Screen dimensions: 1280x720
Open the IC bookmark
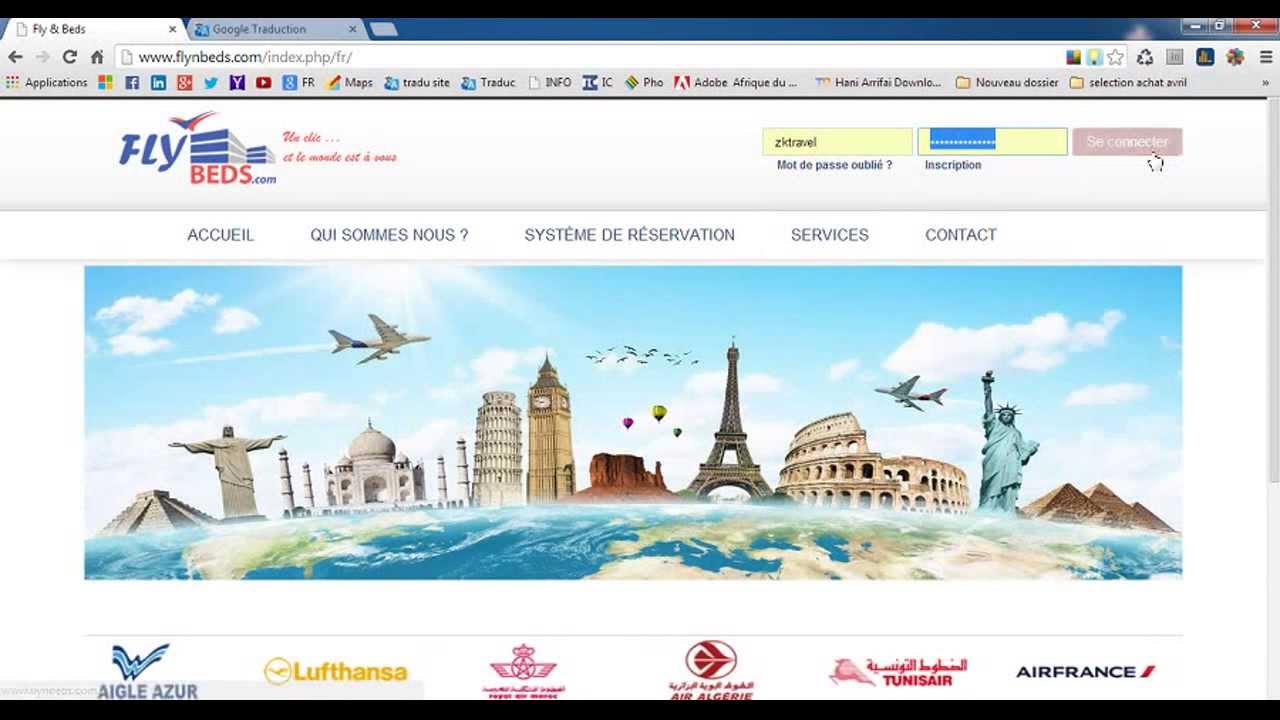click(x=598, y=83)
